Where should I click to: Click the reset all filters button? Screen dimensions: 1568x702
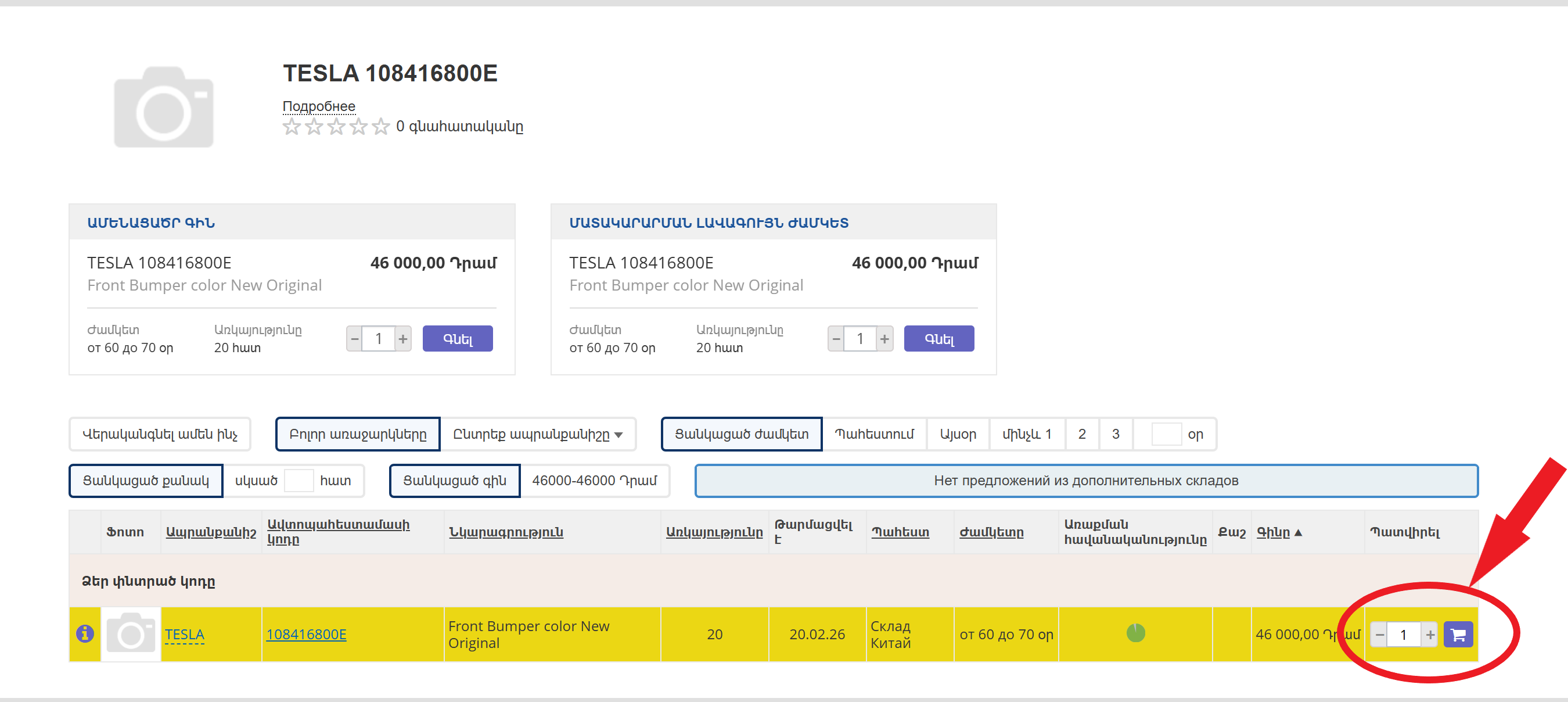(160, 434)
